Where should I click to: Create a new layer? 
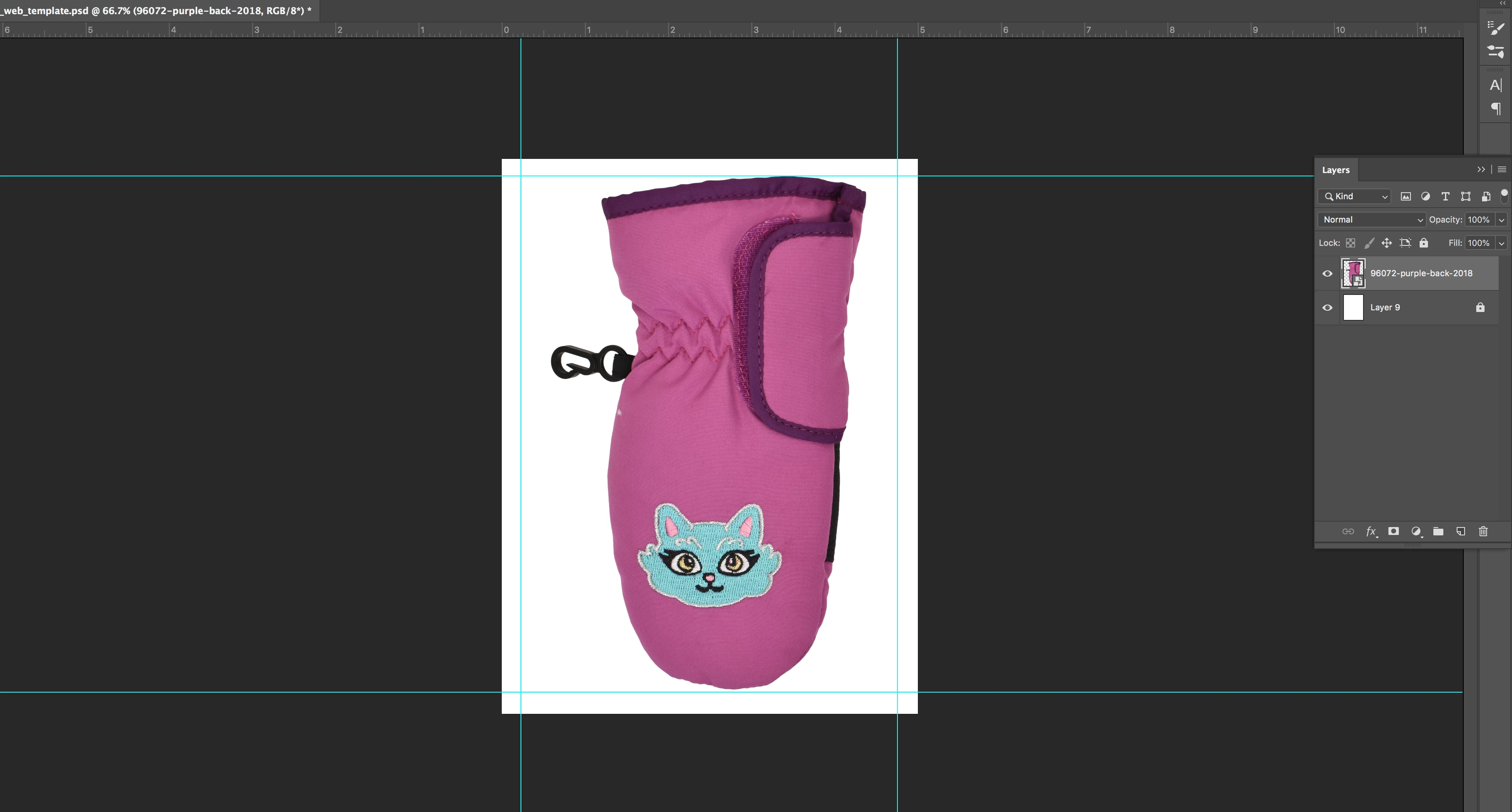point(1460,532)
